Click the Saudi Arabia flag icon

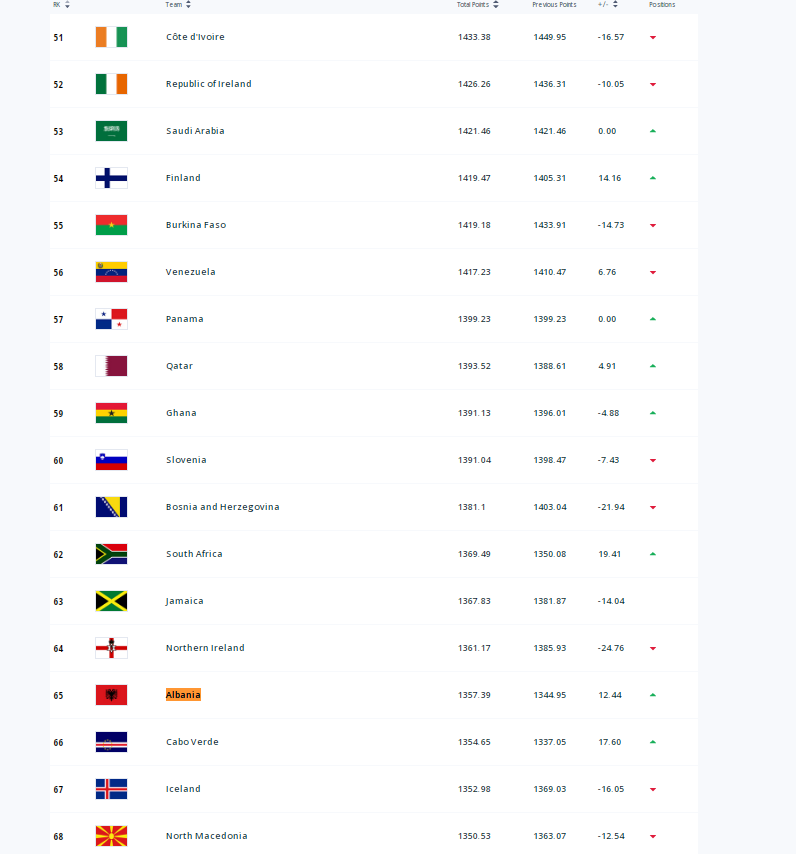coord(111,131)
